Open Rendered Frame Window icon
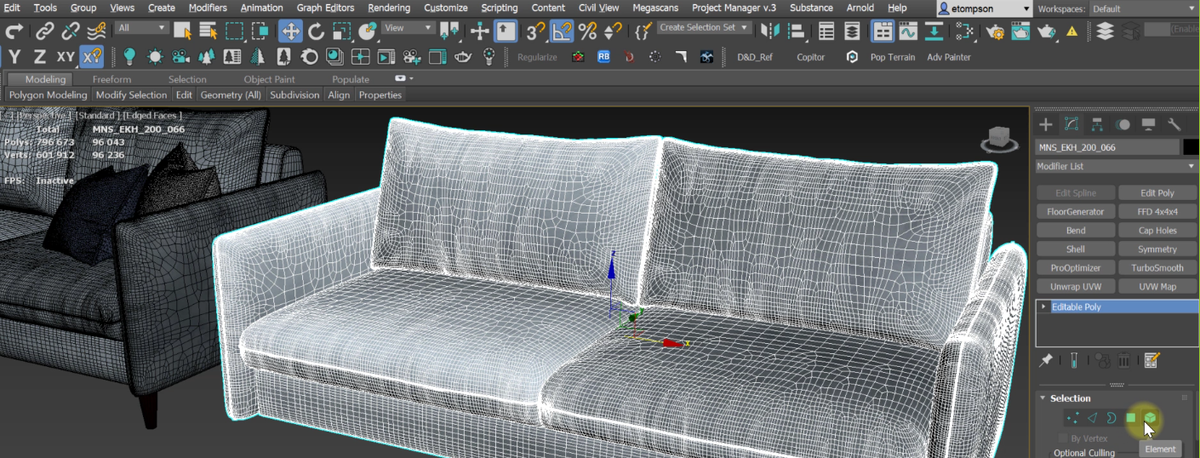1200x458 pixels. pos(1022,31)
